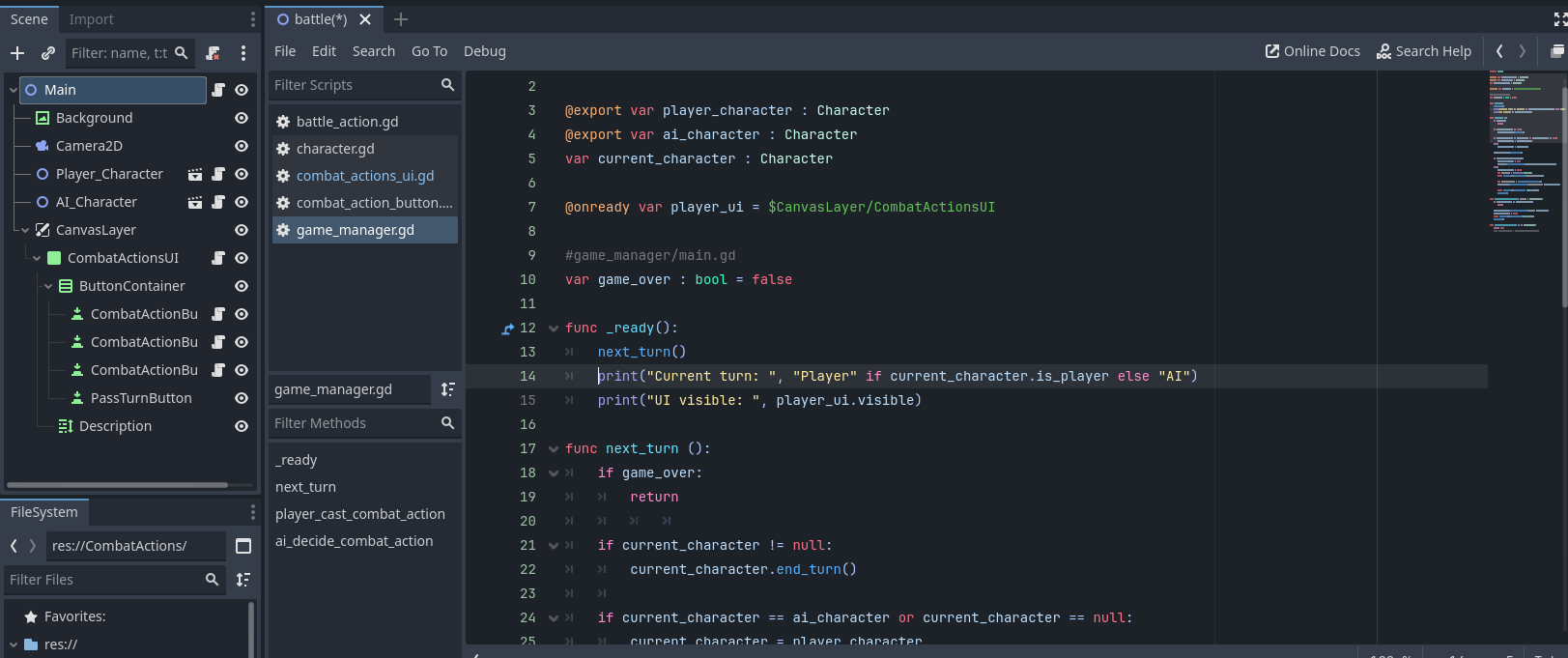Click the Add Child Node plus icon

[17, 53]
